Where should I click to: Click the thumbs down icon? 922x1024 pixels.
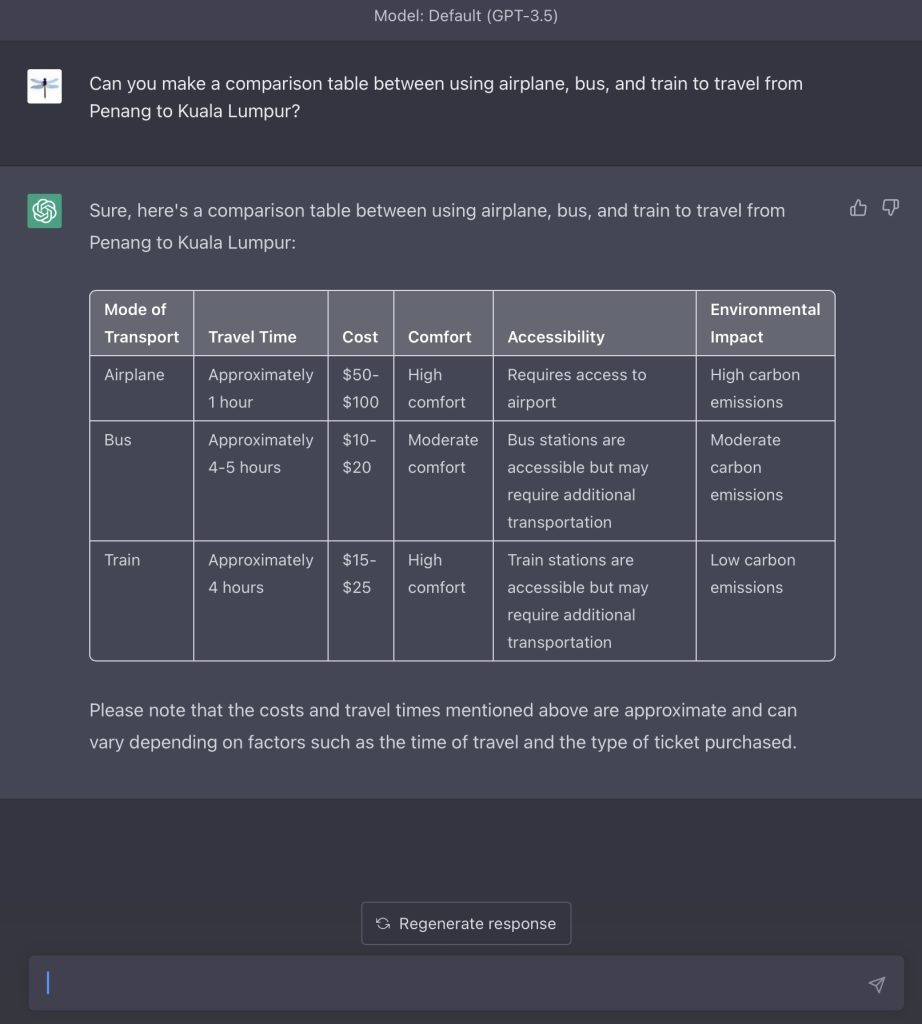(891, 208)
